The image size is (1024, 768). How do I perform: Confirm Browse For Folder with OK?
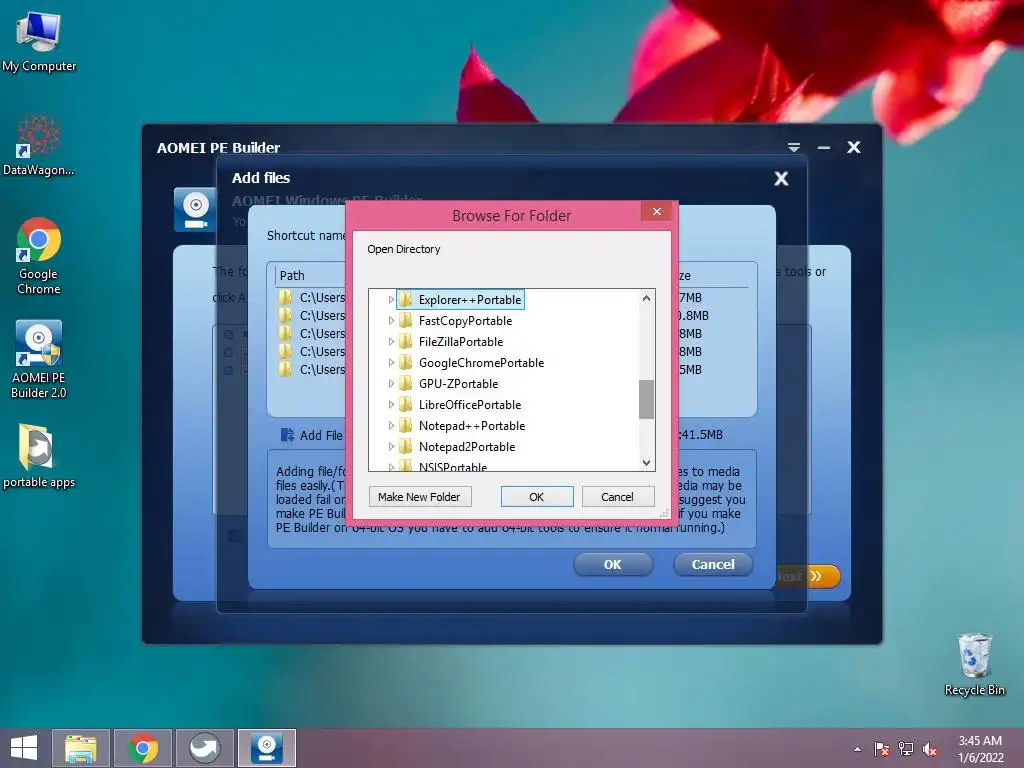pyautogui.click(x=537, y=497)
